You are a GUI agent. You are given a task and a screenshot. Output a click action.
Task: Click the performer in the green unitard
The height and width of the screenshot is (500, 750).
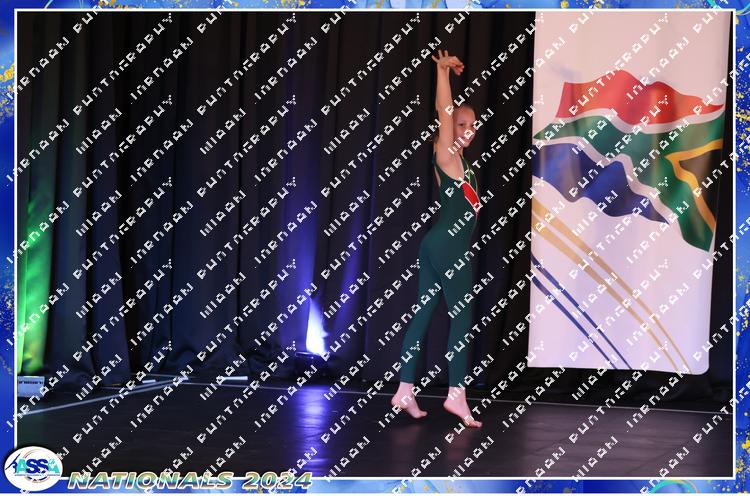pos(442,238)
